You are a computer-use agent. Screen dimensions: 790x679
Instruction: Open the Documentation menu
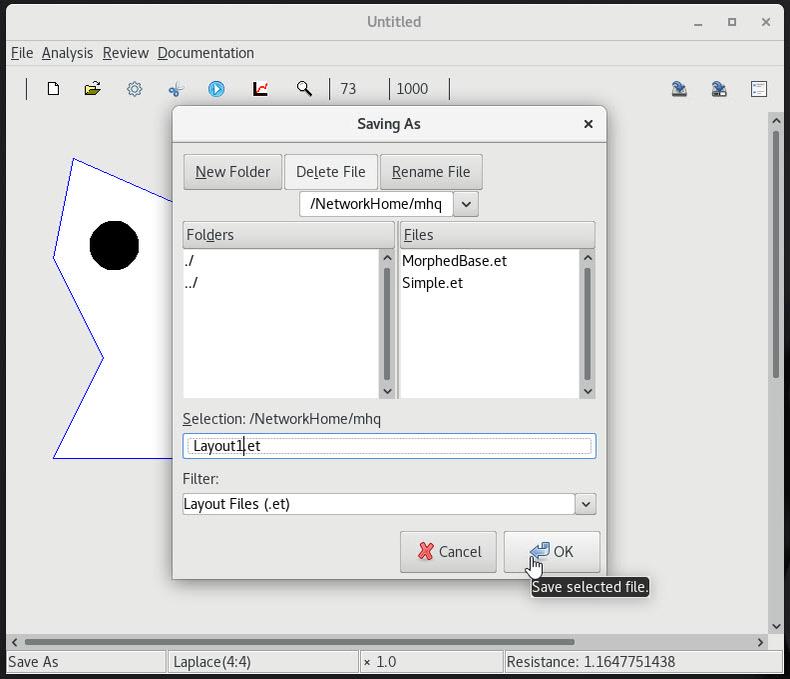(x=205, y=53)
